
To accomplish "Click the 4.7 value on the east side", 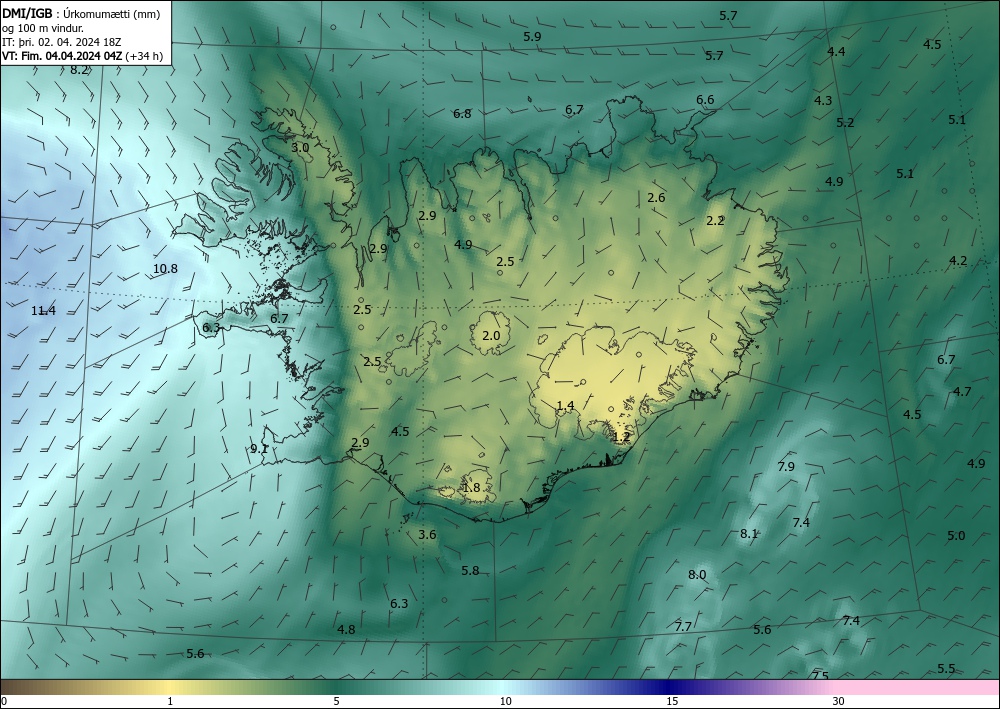I will (962, 391).
